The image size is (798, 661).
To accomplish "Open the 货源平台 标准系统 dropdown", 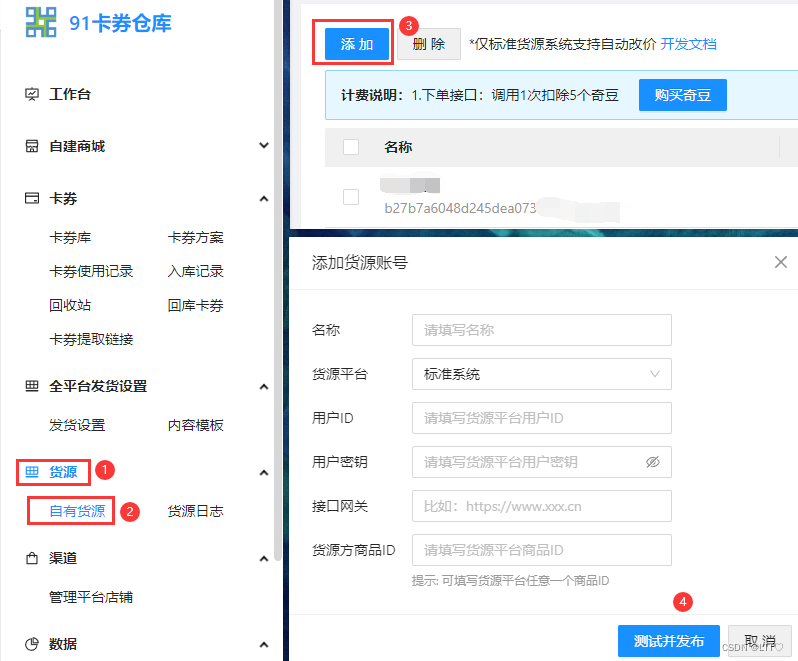I will click(x=542, y=374).
